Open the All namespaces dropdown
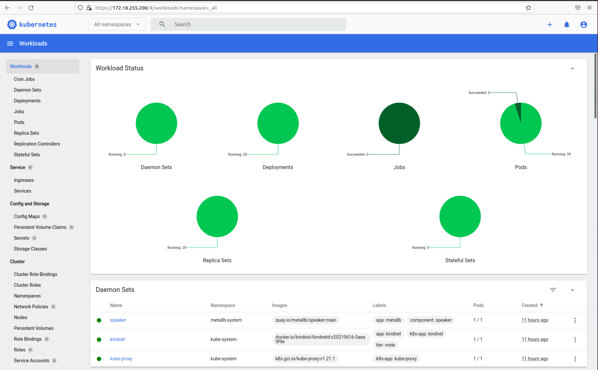The image size is (598, 370). (117, 24)
